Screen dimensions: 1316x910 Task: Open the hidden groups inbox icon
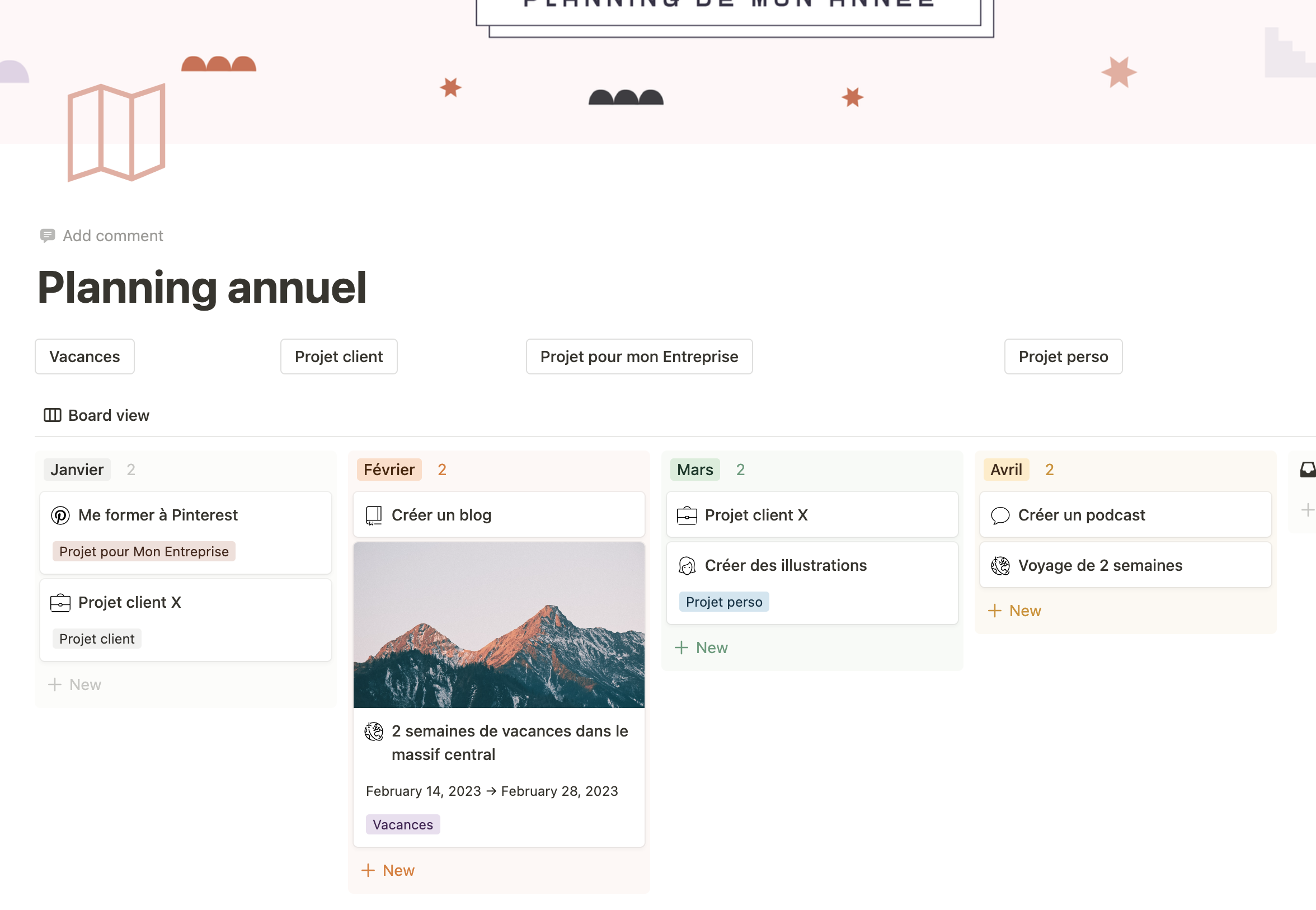click(1307, 470)
